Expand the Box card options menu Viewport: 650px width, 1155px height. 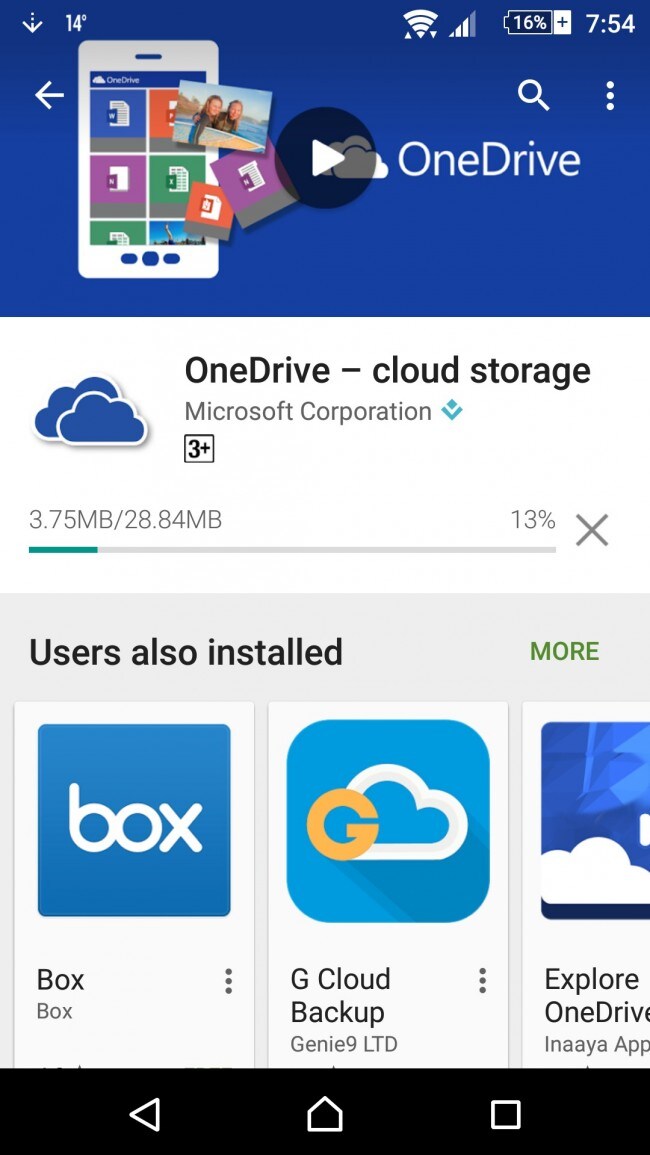point(228,980)
